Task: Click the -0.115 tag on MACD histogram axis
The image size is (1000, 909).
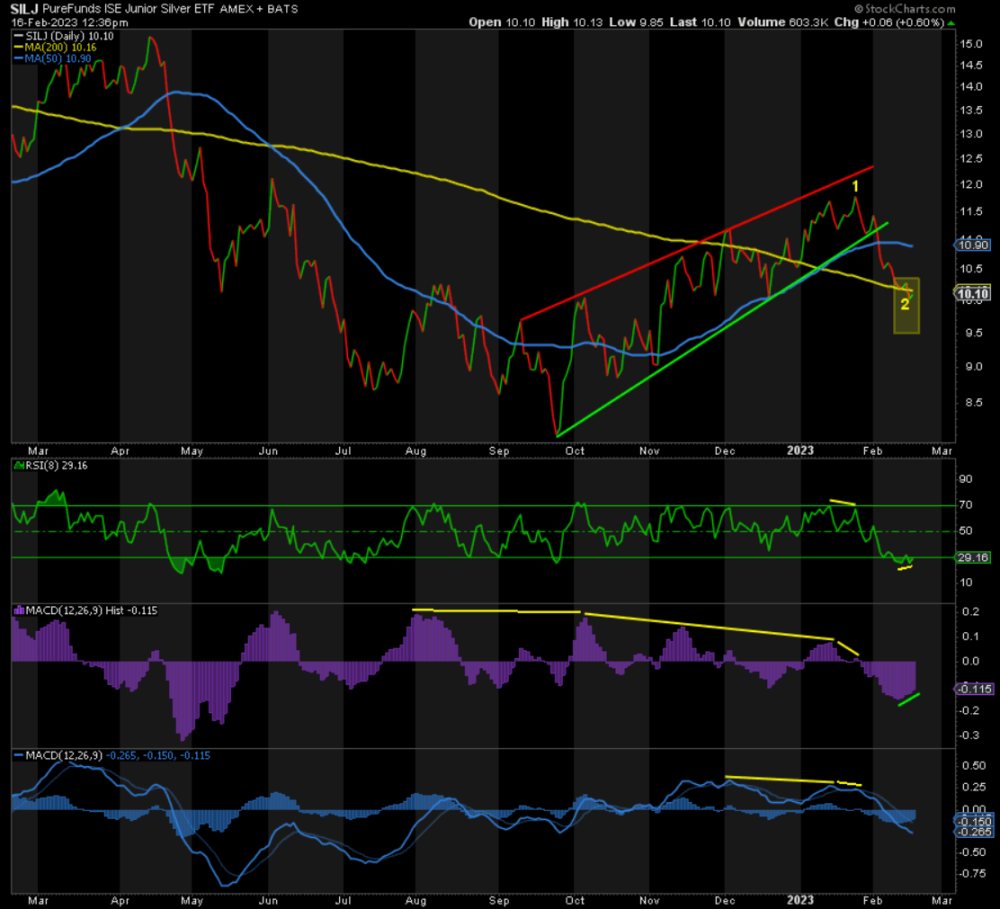Action: click(973, 689)
